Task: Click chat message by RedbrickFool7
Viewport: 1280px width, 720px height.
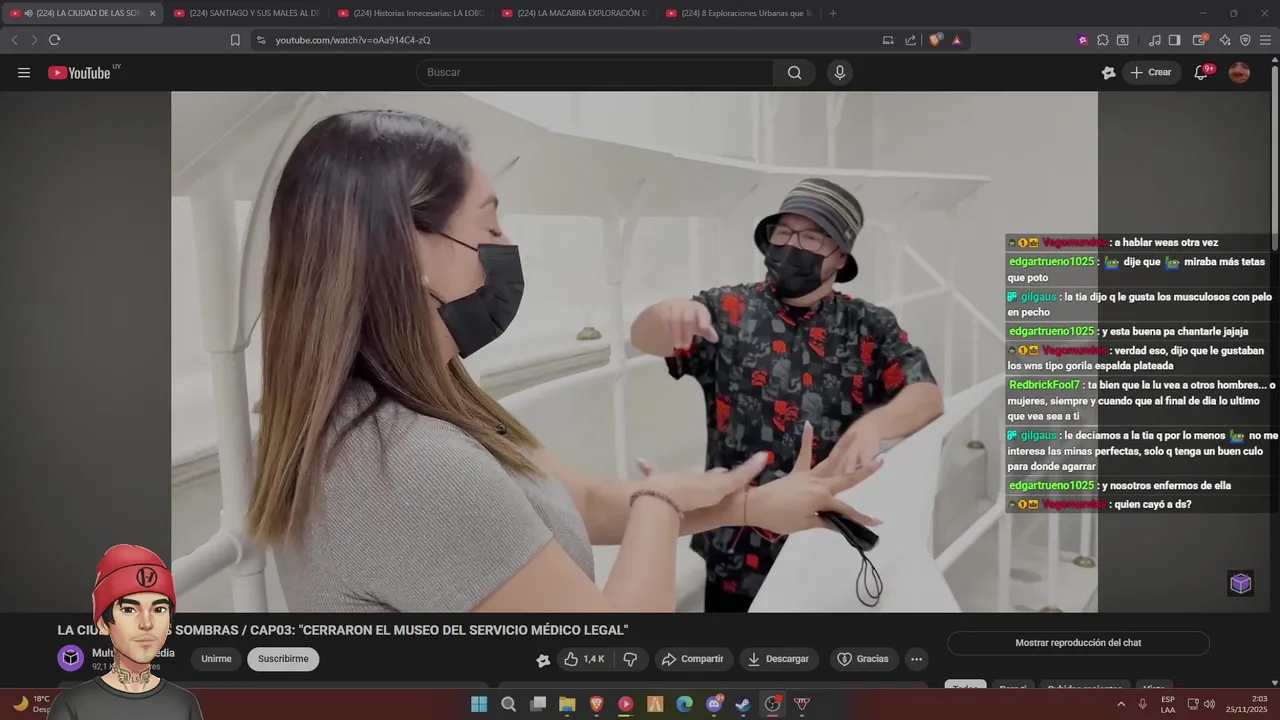Action: (1142, 400)
